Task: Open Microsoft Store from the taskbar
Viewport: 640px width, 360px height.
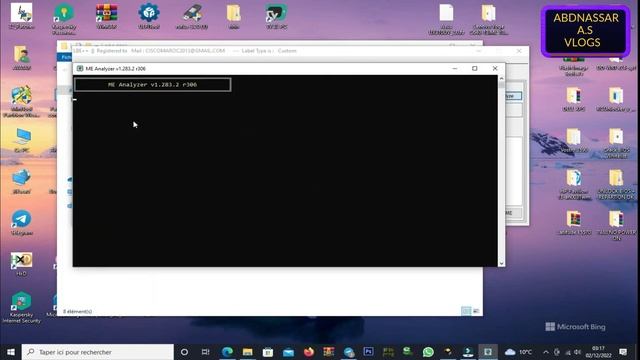Action: (268, 352)
